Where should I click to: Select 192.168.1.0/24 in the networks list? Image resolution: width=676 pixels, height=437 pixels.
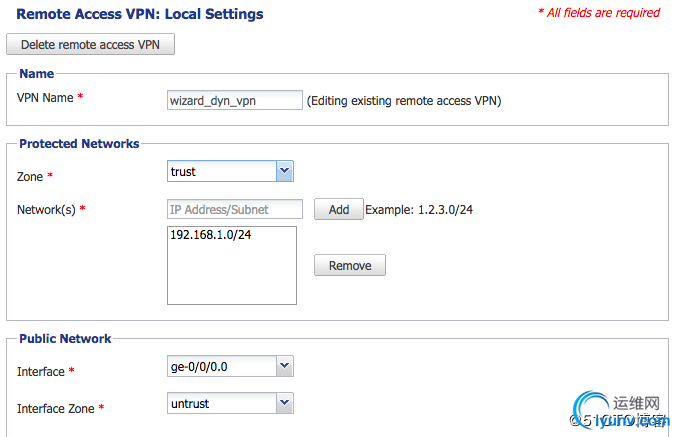210,235
